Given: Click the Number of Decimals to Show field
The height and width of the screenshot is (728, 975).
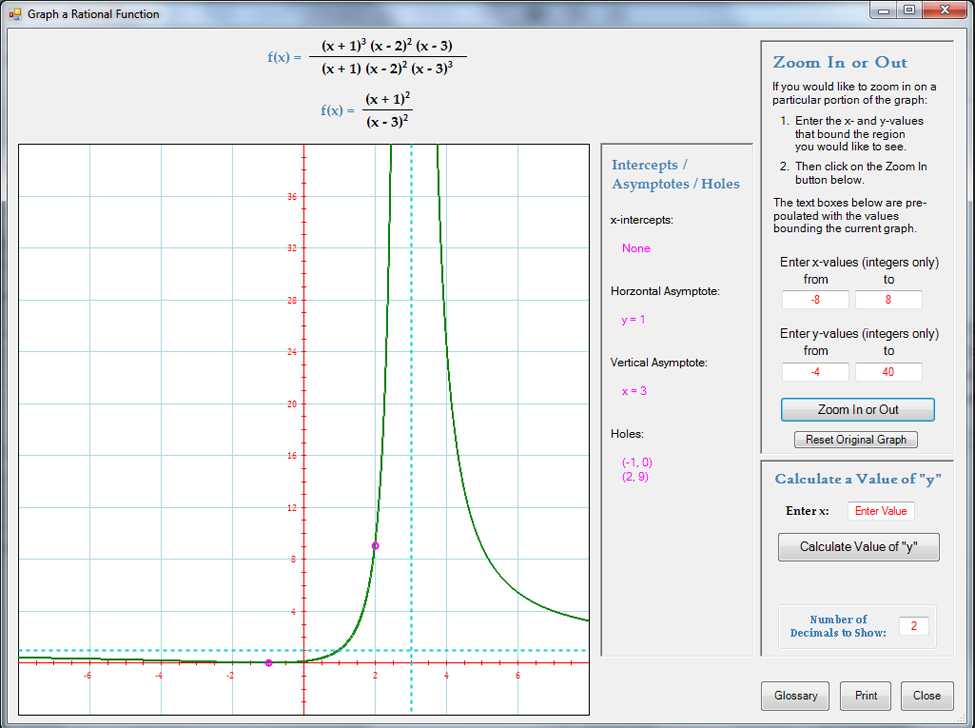Looking at the screenshot, I should pyautogui.click(x=913, y=627).
